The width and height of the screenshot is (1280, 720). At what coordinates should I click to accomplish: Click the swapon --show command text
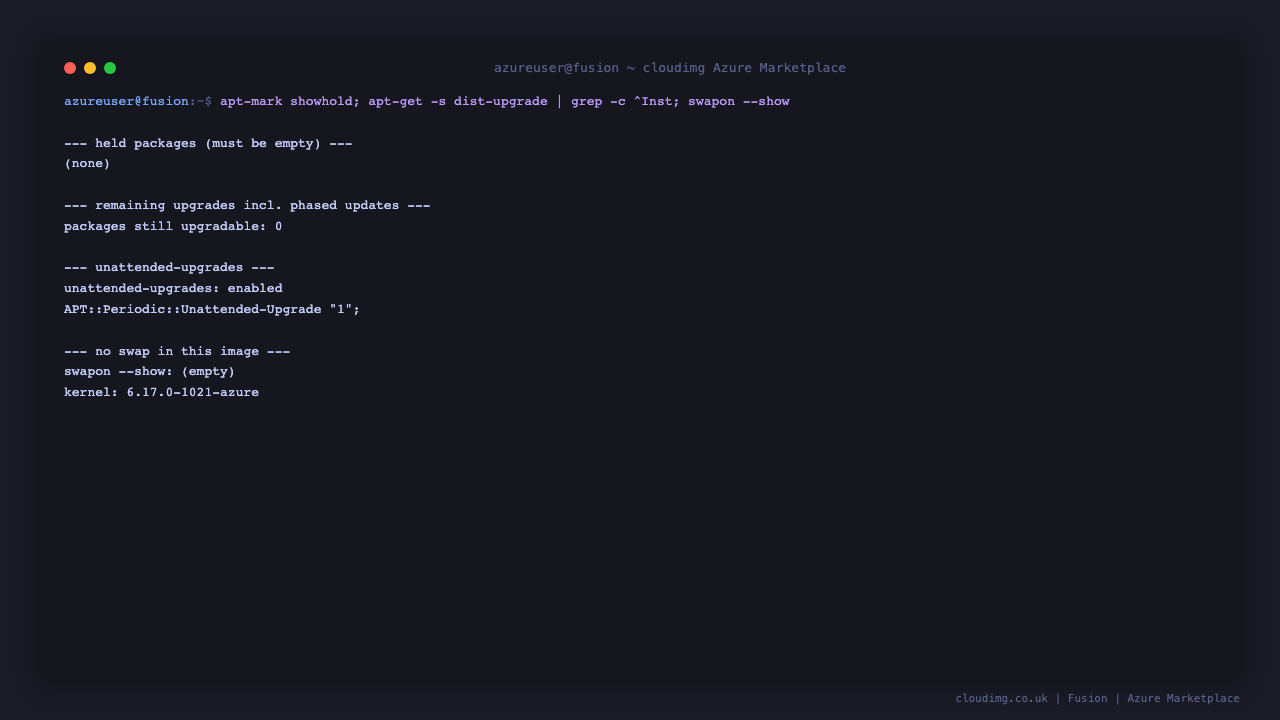(739, 101)
